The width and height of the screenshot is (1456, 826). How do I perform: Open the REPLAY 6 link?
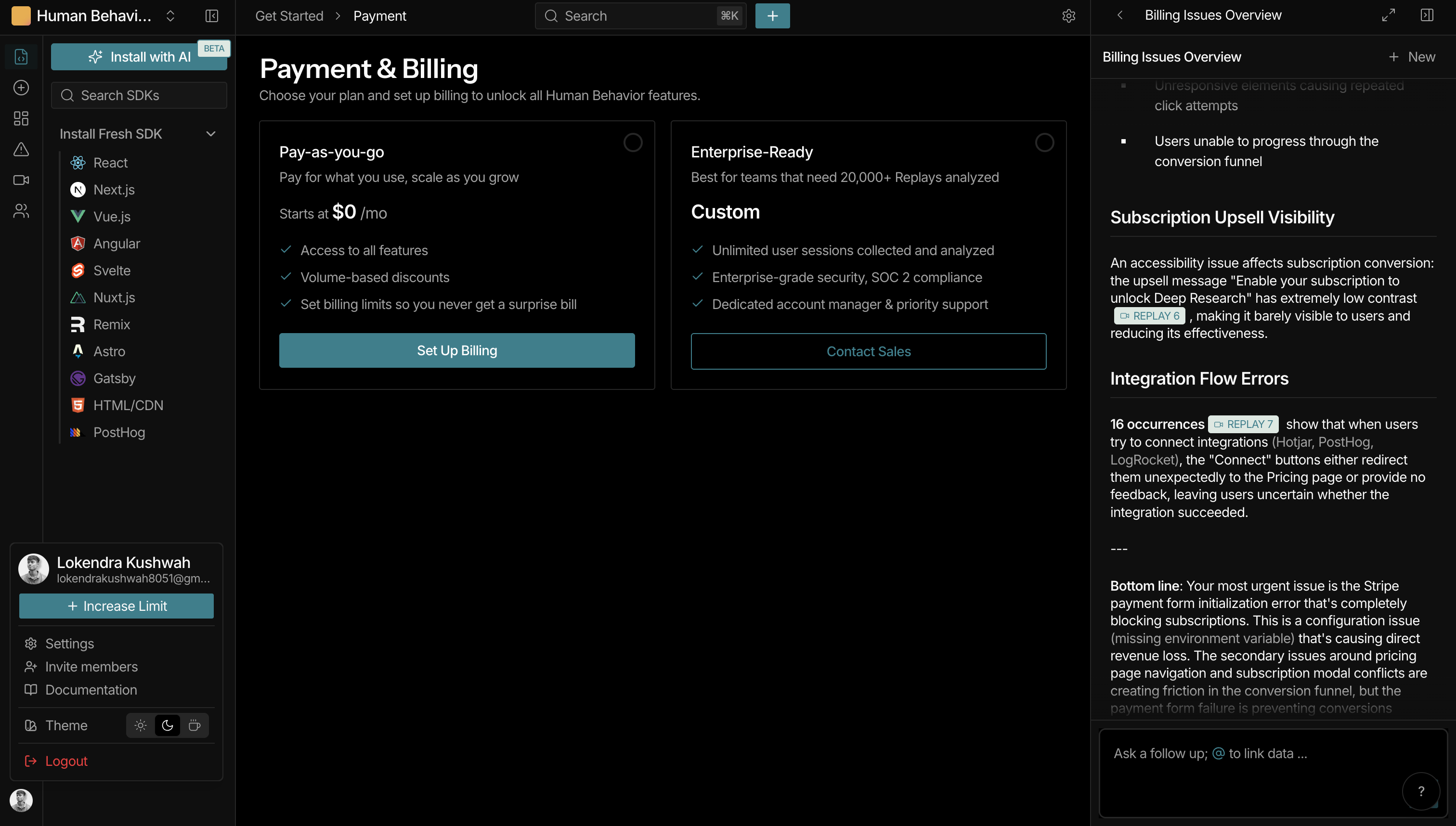pos(1150,316)
